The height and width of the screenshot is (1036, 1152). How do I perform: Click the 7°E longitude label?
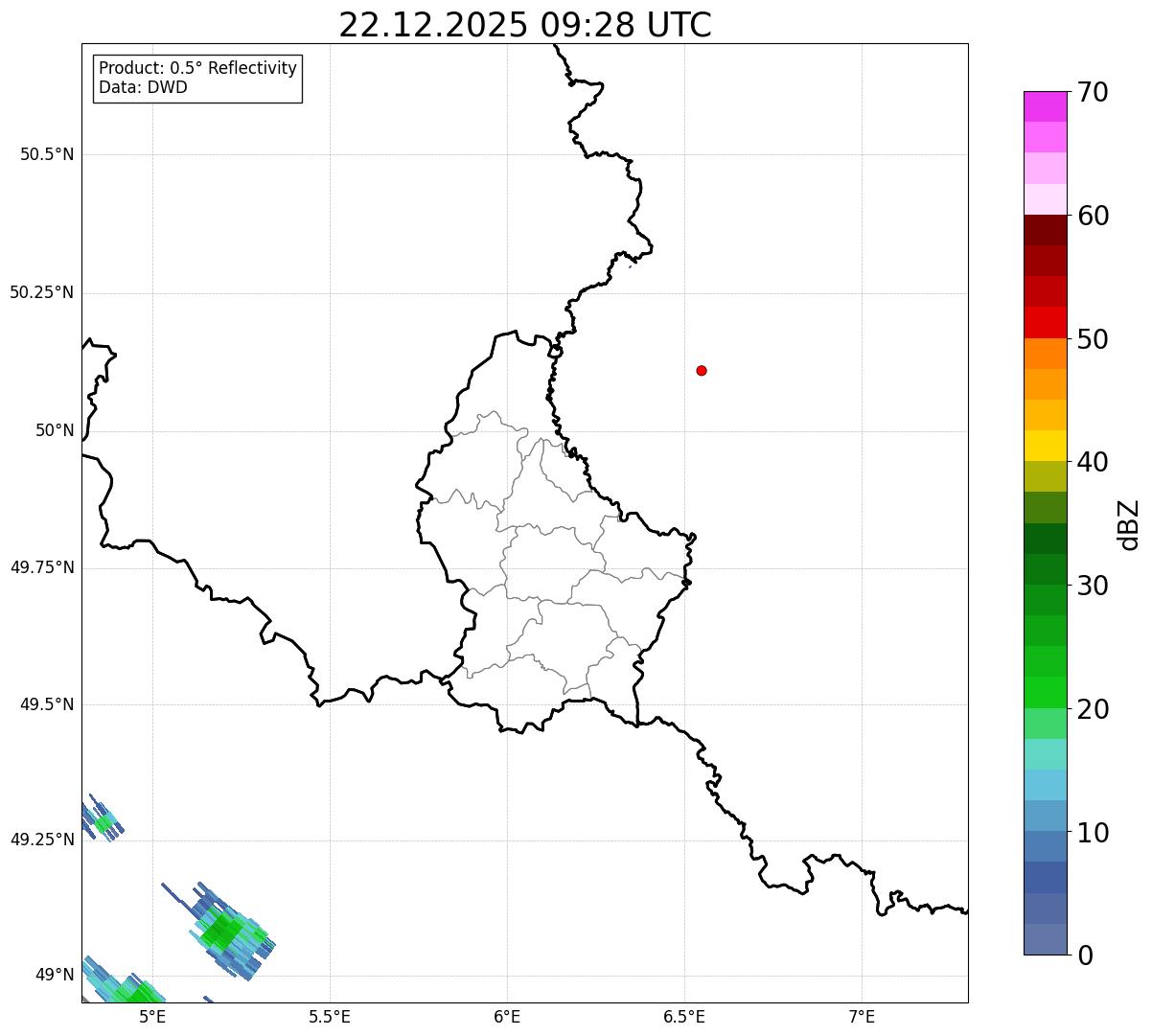(862, 1016)
